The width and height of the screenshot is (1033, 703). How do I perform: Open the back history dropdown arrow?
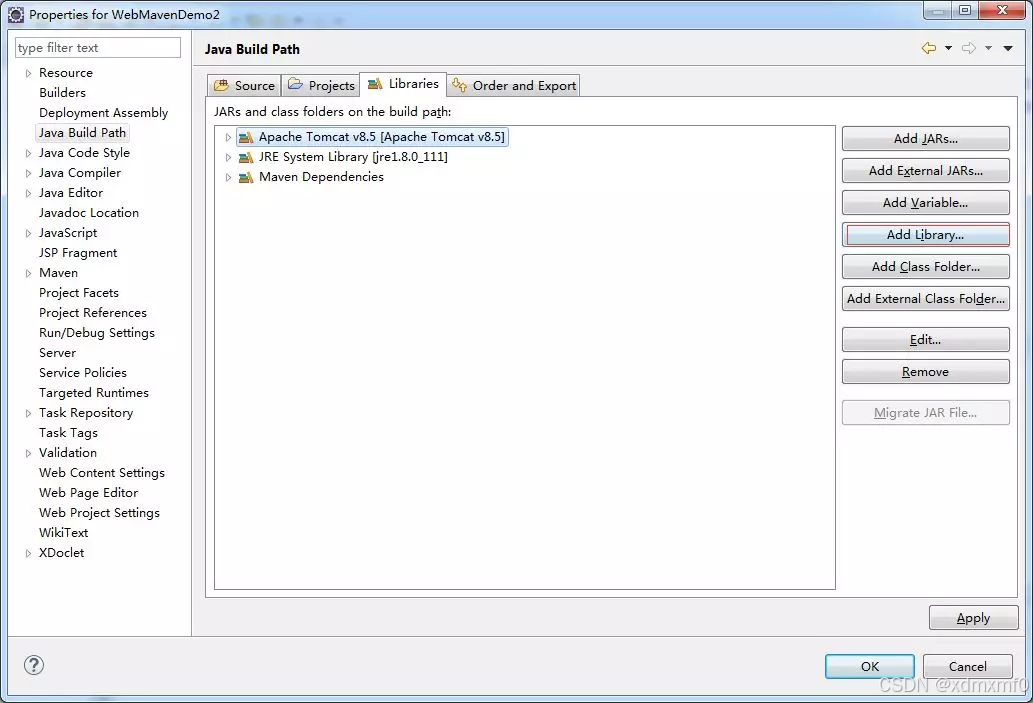pos(949,48)
